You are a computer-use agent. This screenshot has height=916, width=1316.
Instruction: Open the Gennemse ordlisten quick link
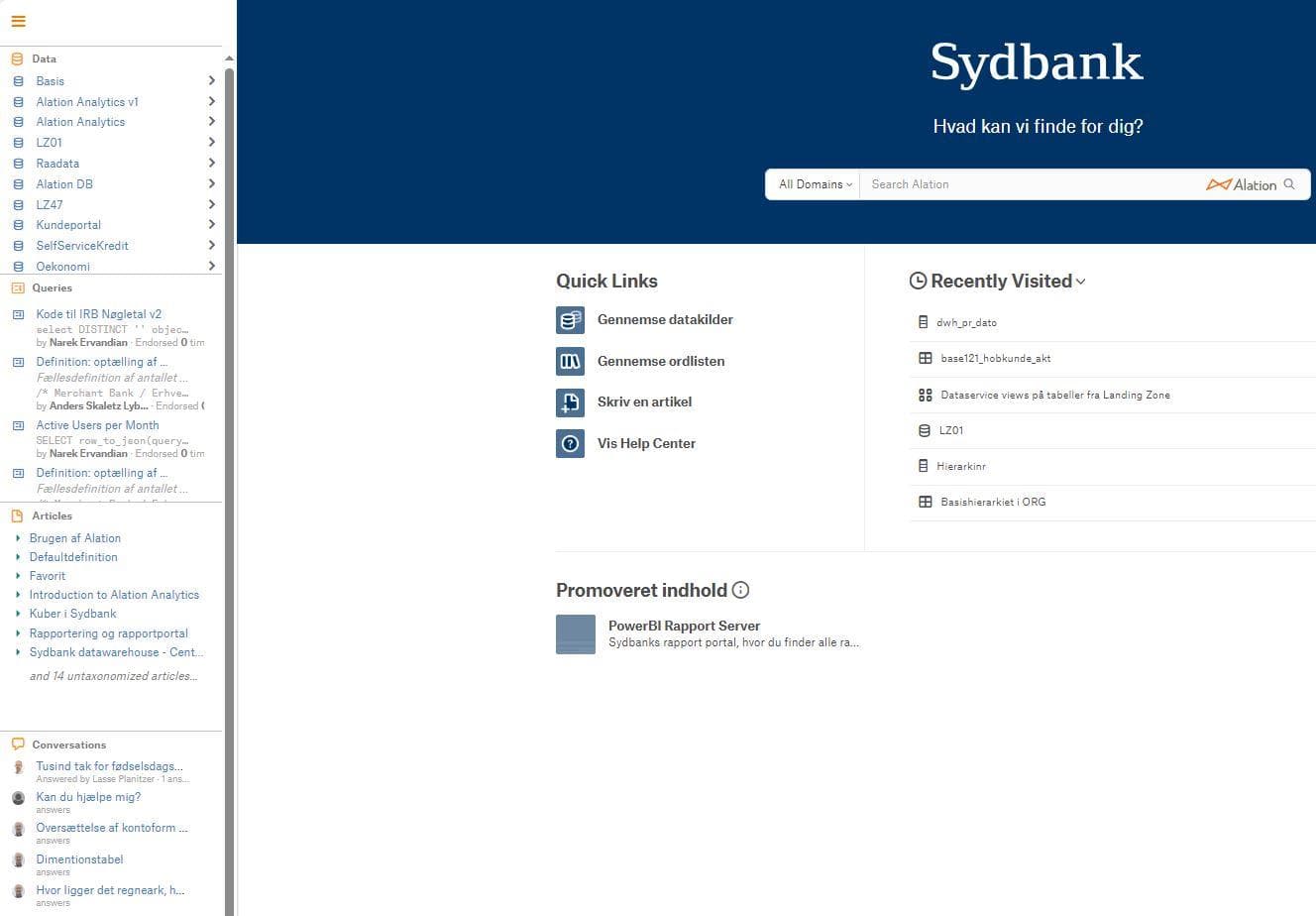[661, 361]
